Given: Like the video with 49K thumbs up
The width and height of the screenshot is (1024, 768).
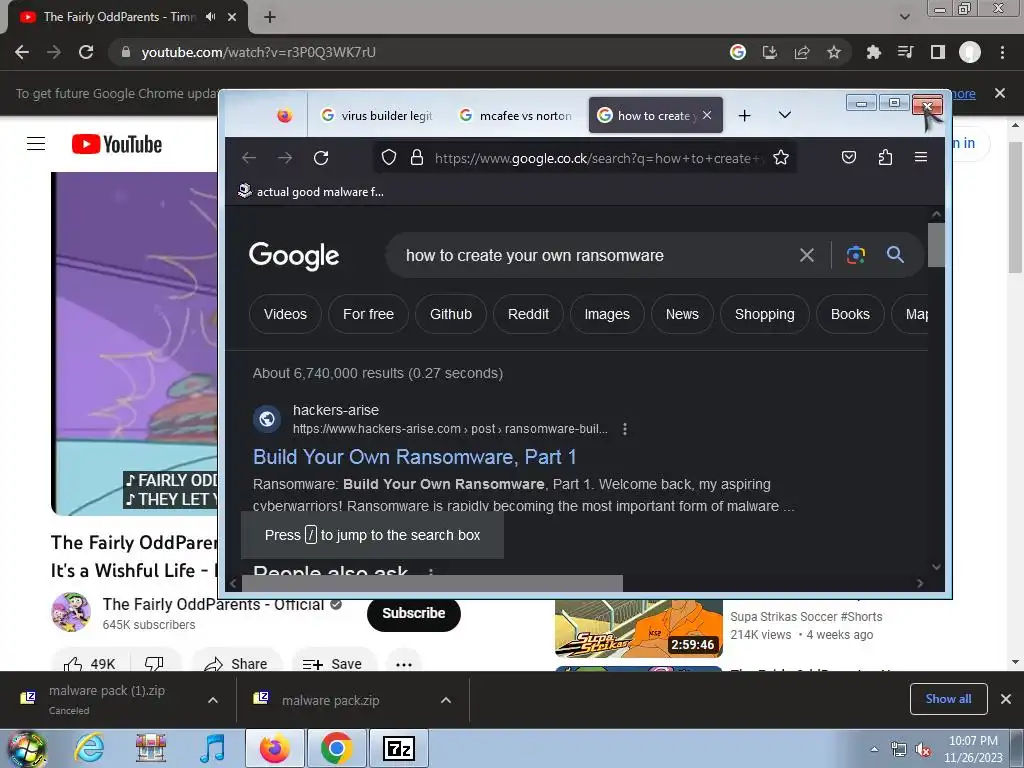Looking at the screenshot, I should point(90,664).
